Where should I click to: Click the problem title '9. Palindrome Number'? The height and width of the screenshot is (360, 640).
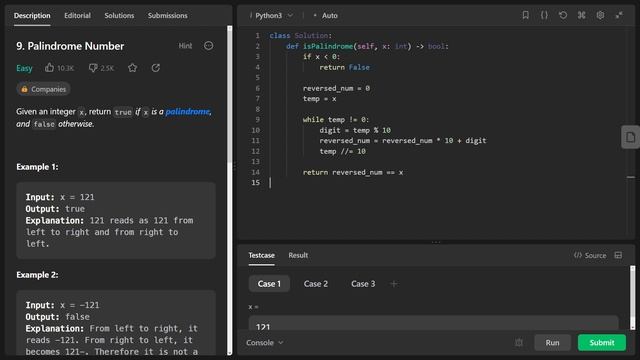tap(70, 46)
